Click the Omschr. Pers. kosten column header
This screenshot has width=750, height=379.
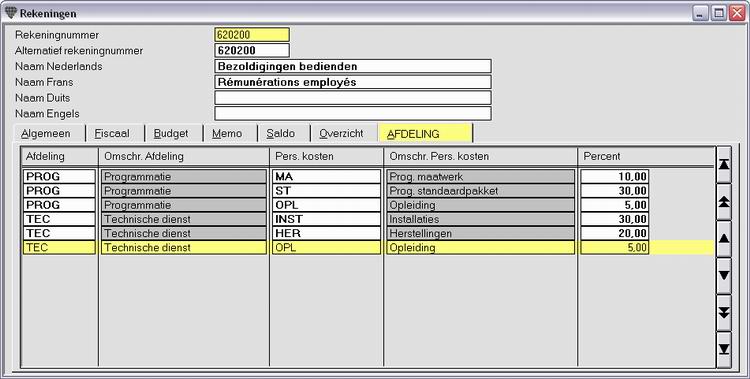coord(481,156)
